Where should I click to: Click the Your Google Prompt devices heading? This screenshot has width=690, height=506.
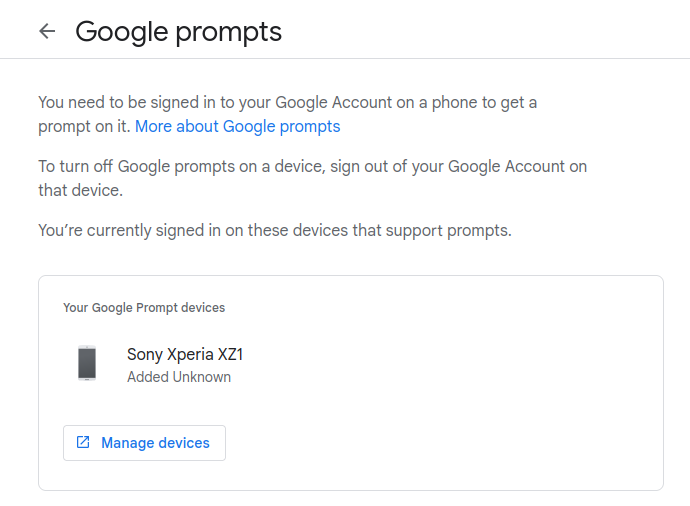click(144, 308)
